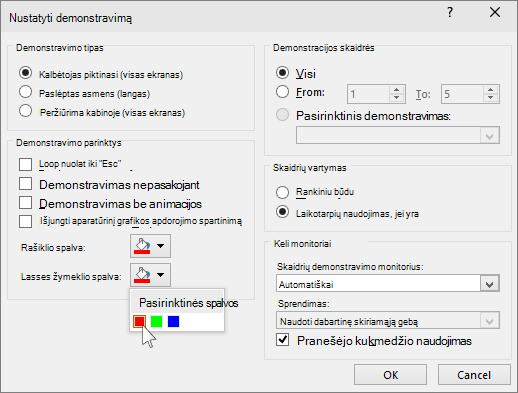This screenshot has height=393, width=518.
Task: Choose Laikotarpių naudojimas, jei yra
Action: [x=282, y=212]
